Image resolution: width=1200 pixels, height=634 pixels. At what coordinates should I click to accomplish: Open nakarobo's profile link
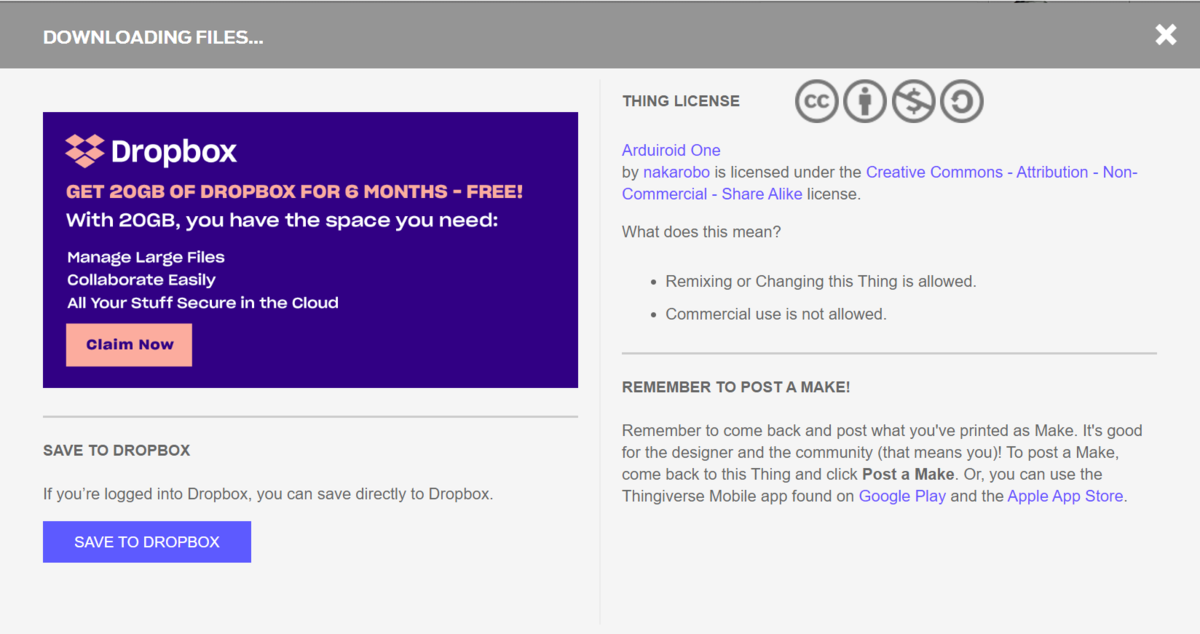pyautogui.click(x=676, y=172)
